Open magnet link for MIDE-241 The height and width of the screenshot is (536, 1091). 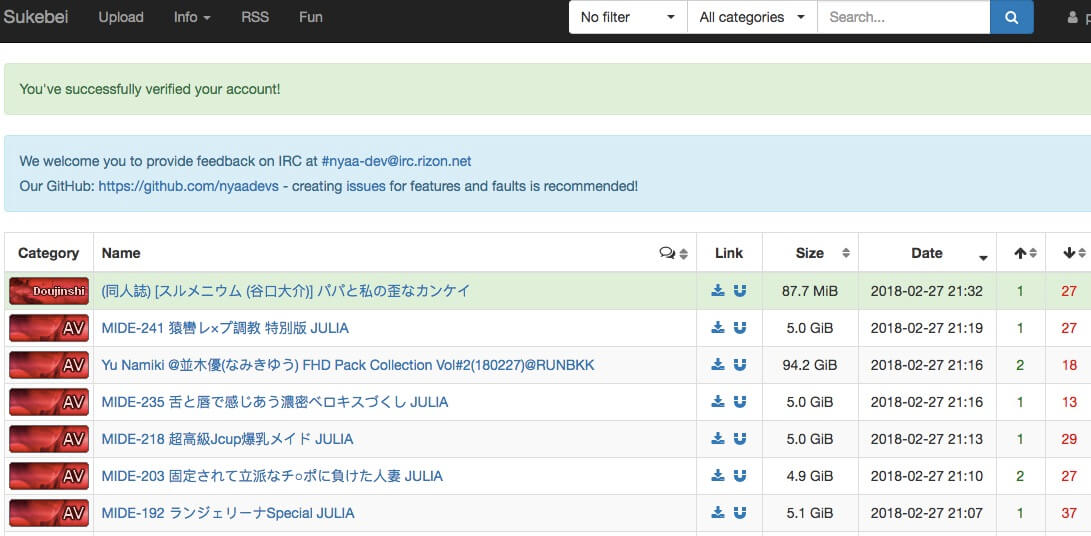(740, 328)
